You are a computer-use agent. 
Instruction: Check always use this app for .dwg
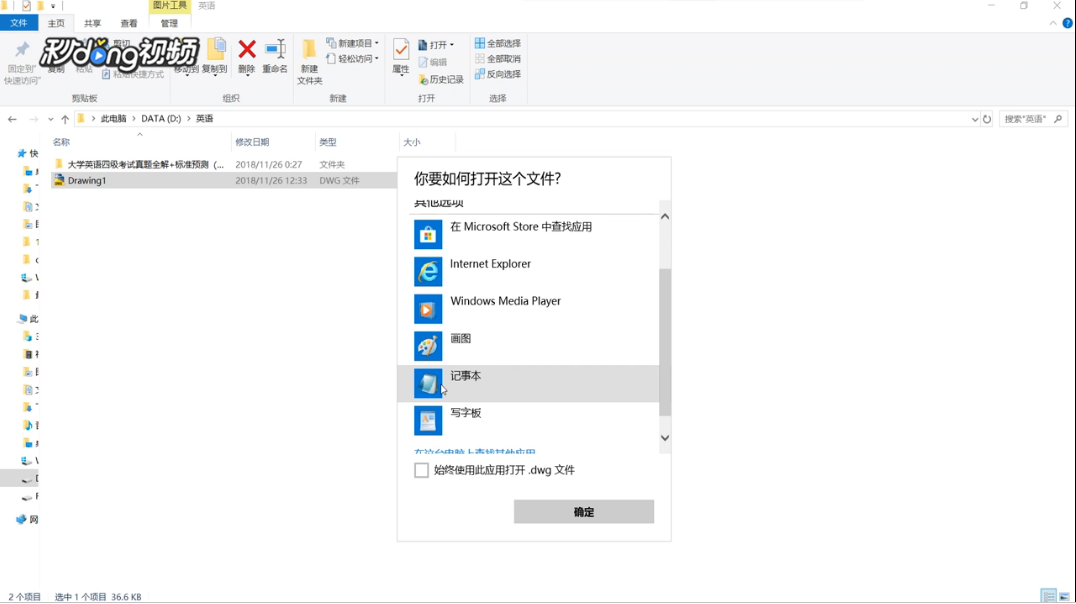[x=421, y=470]
